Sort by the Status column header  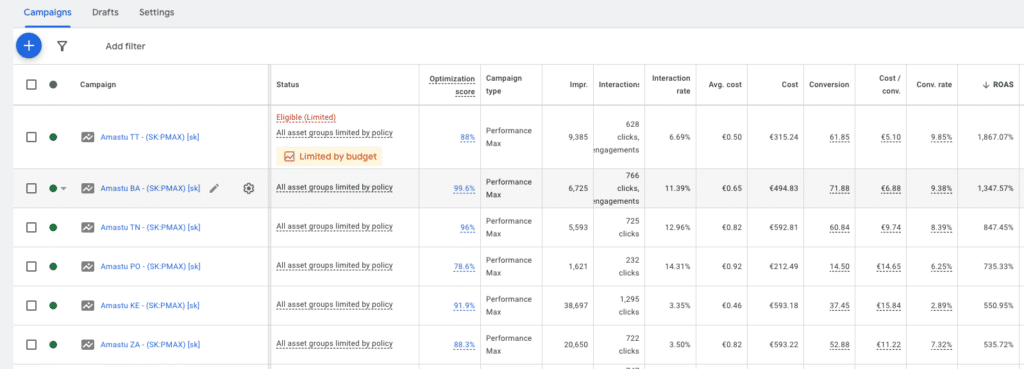[x=288, y=84]
